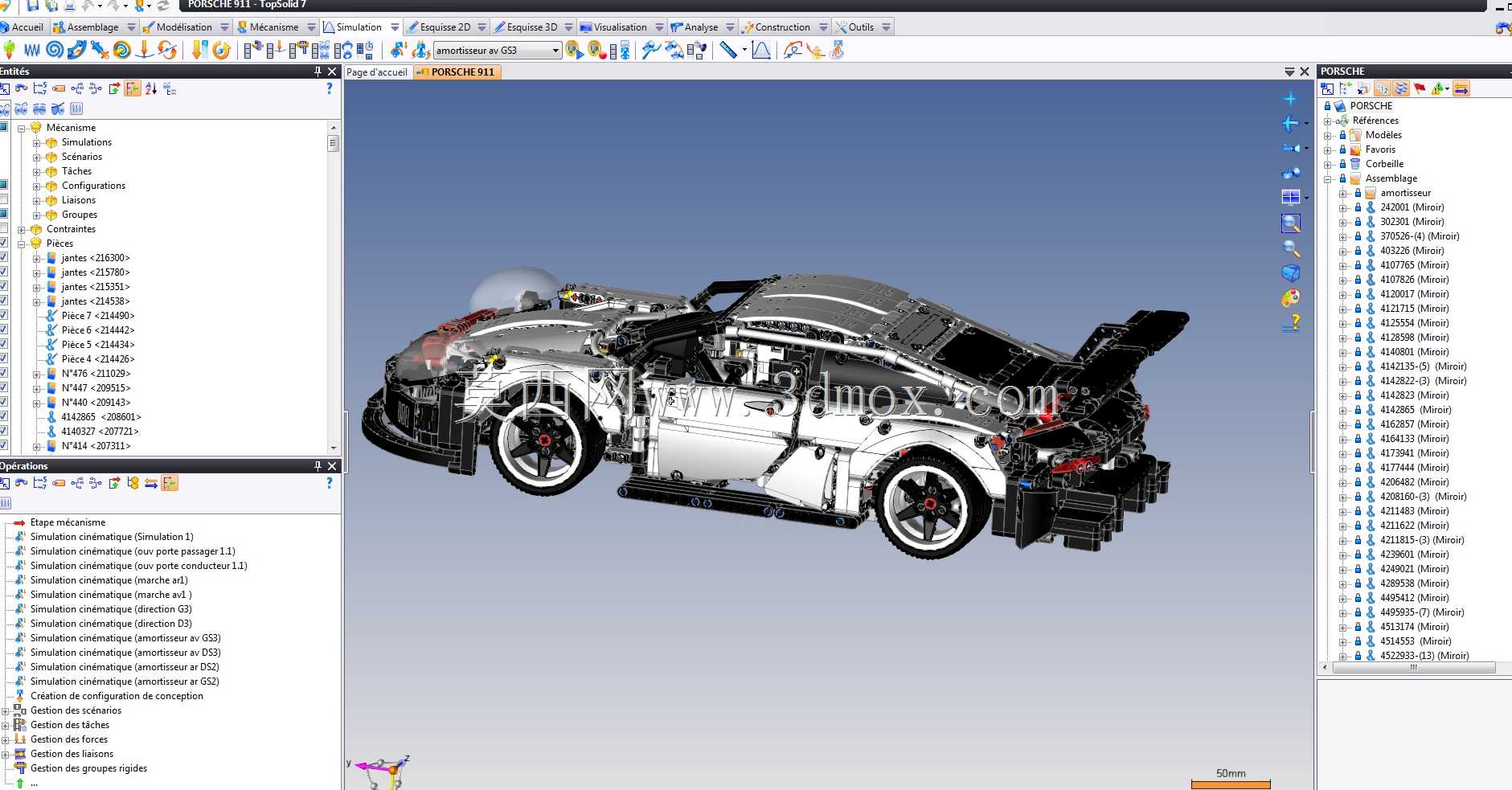Screen dimensions: 1512x790
Task: Expand the amortisseur node in PORSCHE tree
Action: point(1343,194)
